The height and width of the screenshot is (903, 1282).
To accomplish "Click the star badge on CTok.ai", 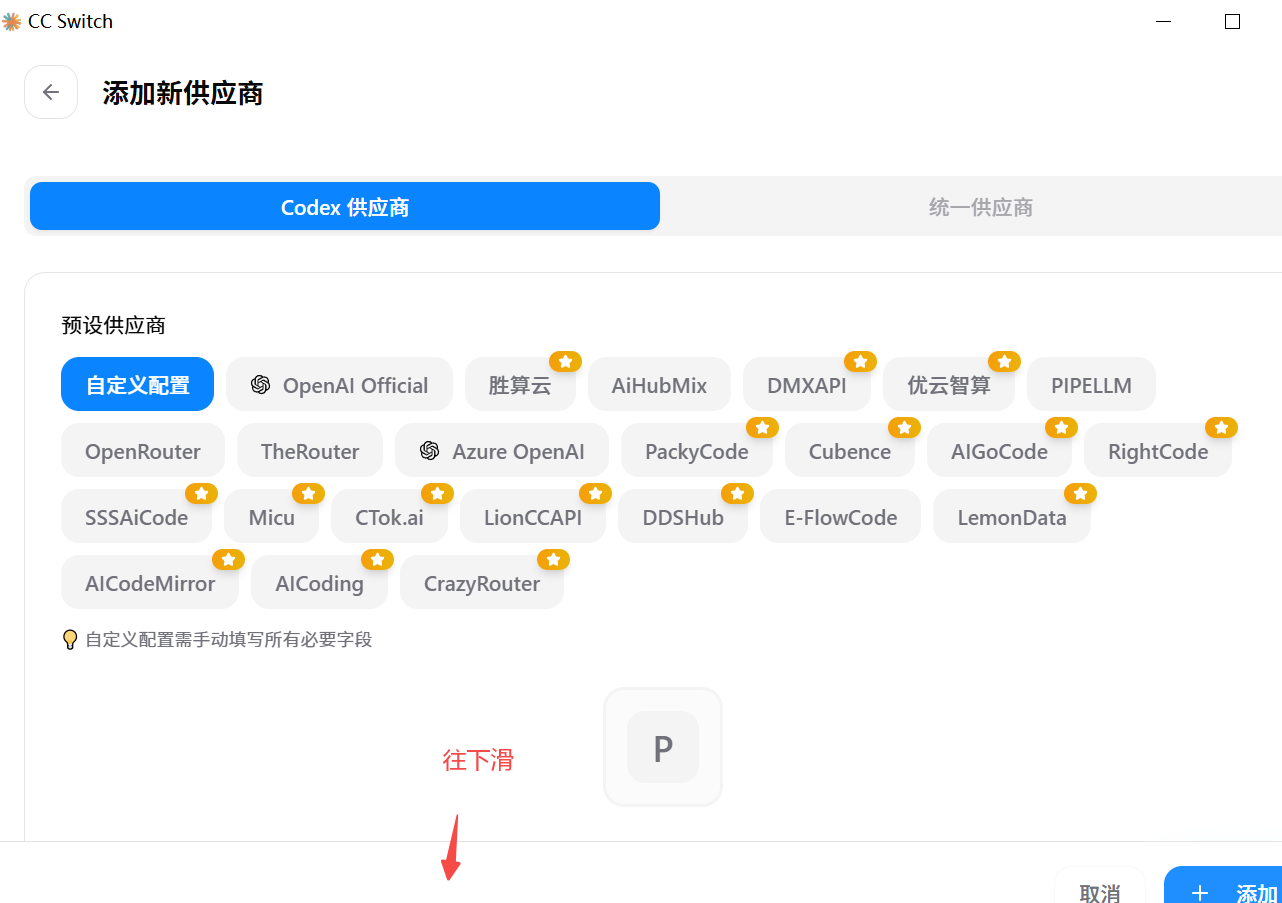I will pos(437,493).
